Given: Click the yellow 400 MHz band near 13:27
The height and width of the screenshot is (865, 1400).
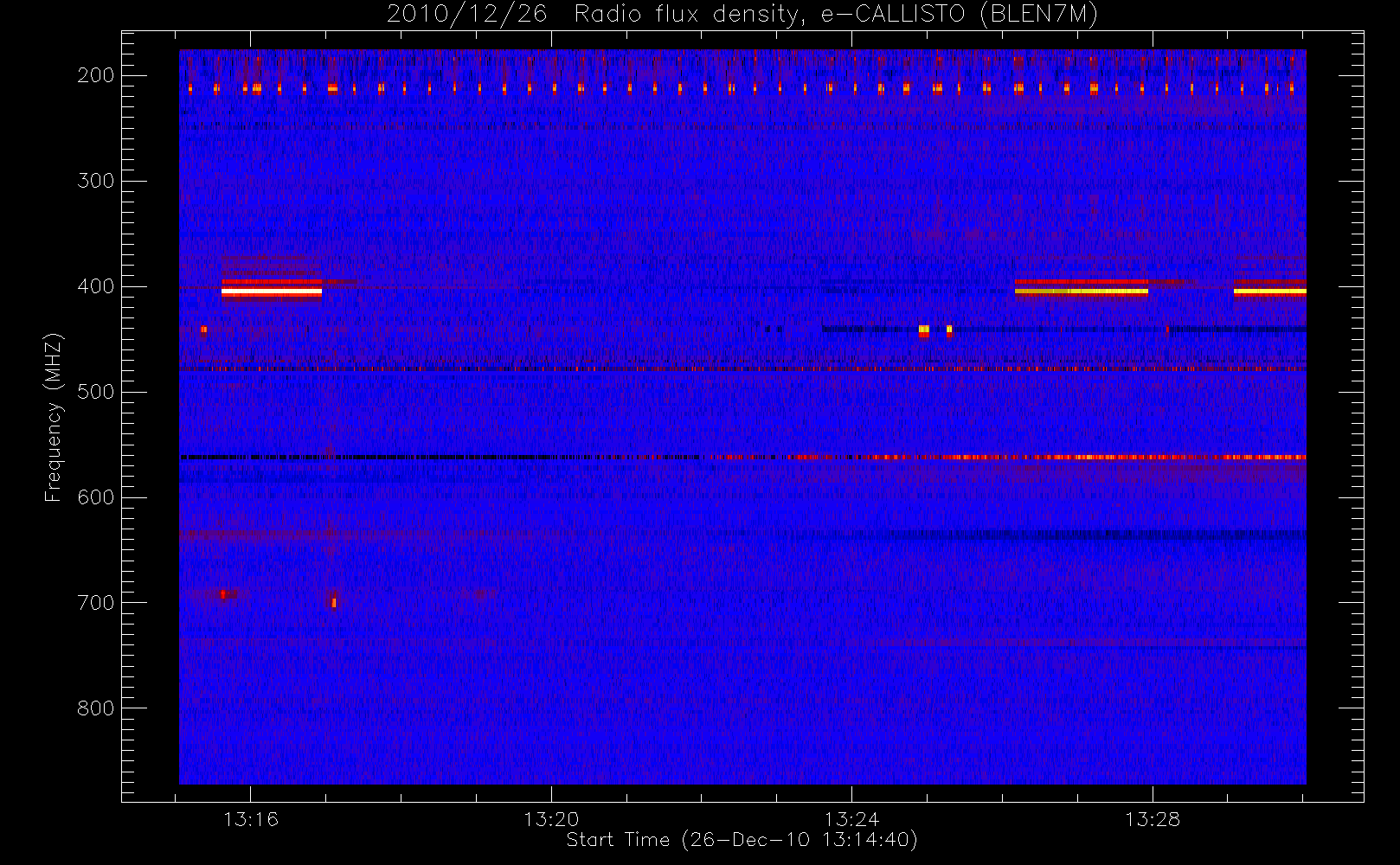Looking at the screenshot, I should (1082, 292).
